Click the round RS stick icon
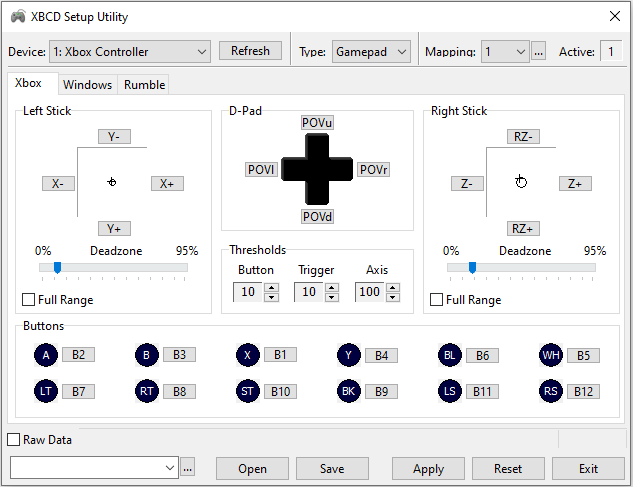633x487 pixels. click(x=551, y=391)
